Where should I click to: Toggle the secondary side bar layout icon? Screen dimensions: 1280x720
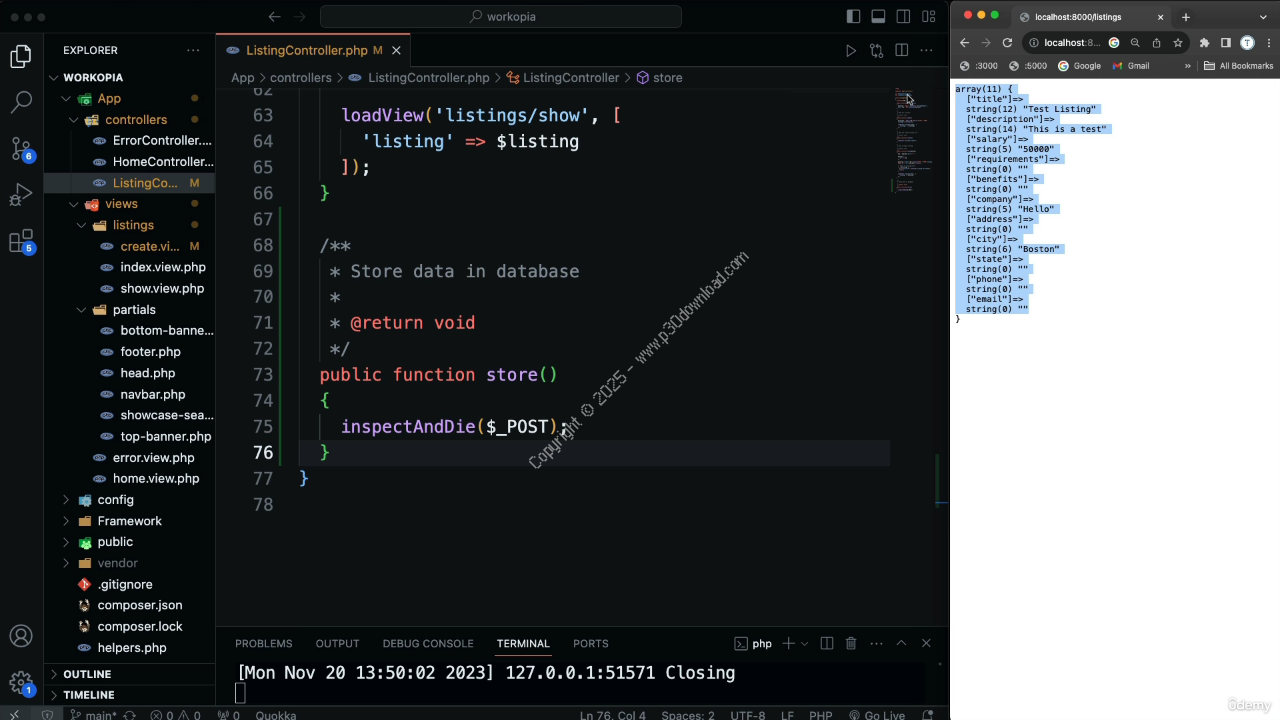click(903, 17)
